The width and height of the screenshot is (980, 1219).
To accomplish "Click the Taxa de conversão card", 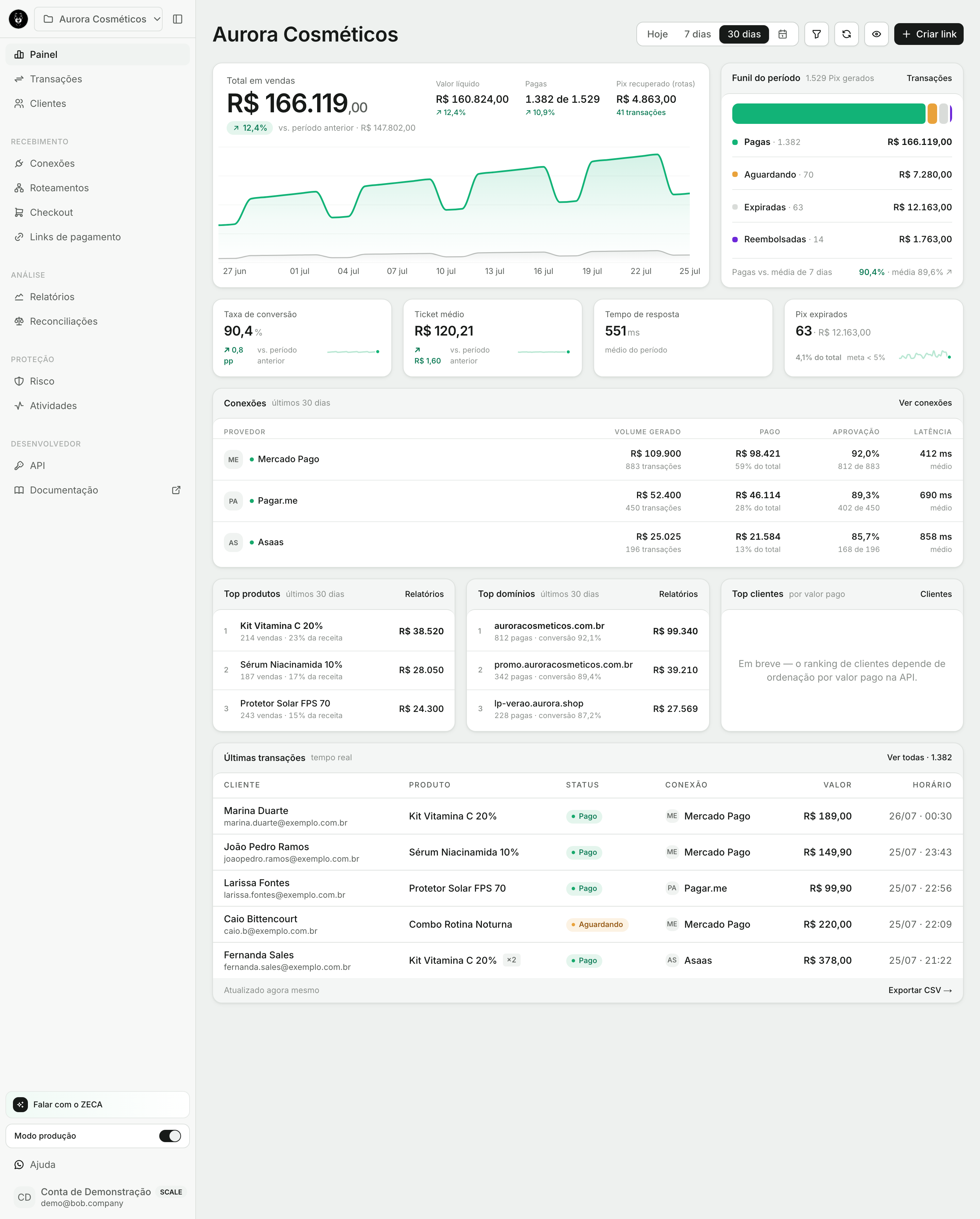I will 302,338.
